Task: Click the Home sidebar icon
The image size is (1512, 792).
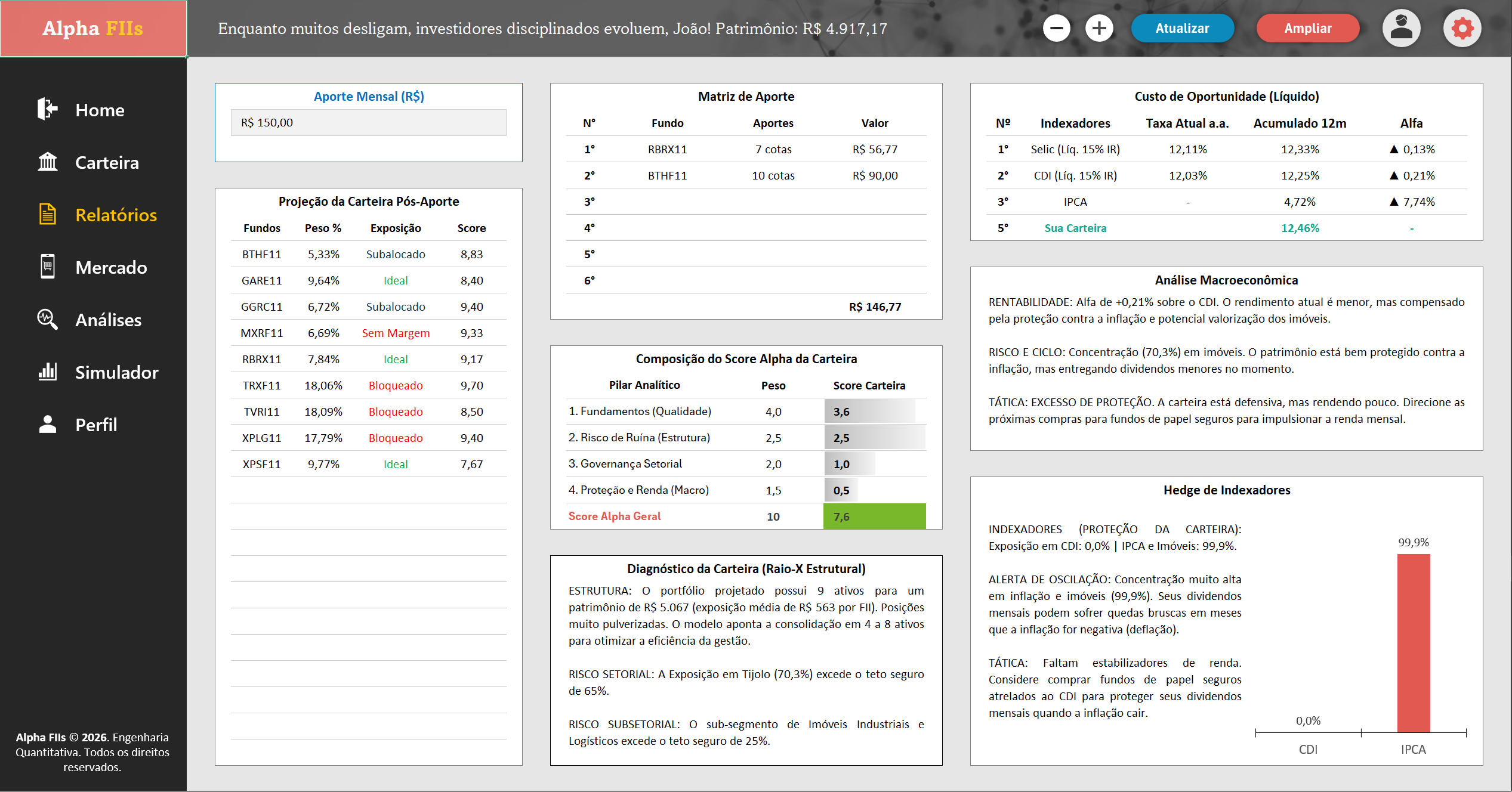Action: [48, 109]
